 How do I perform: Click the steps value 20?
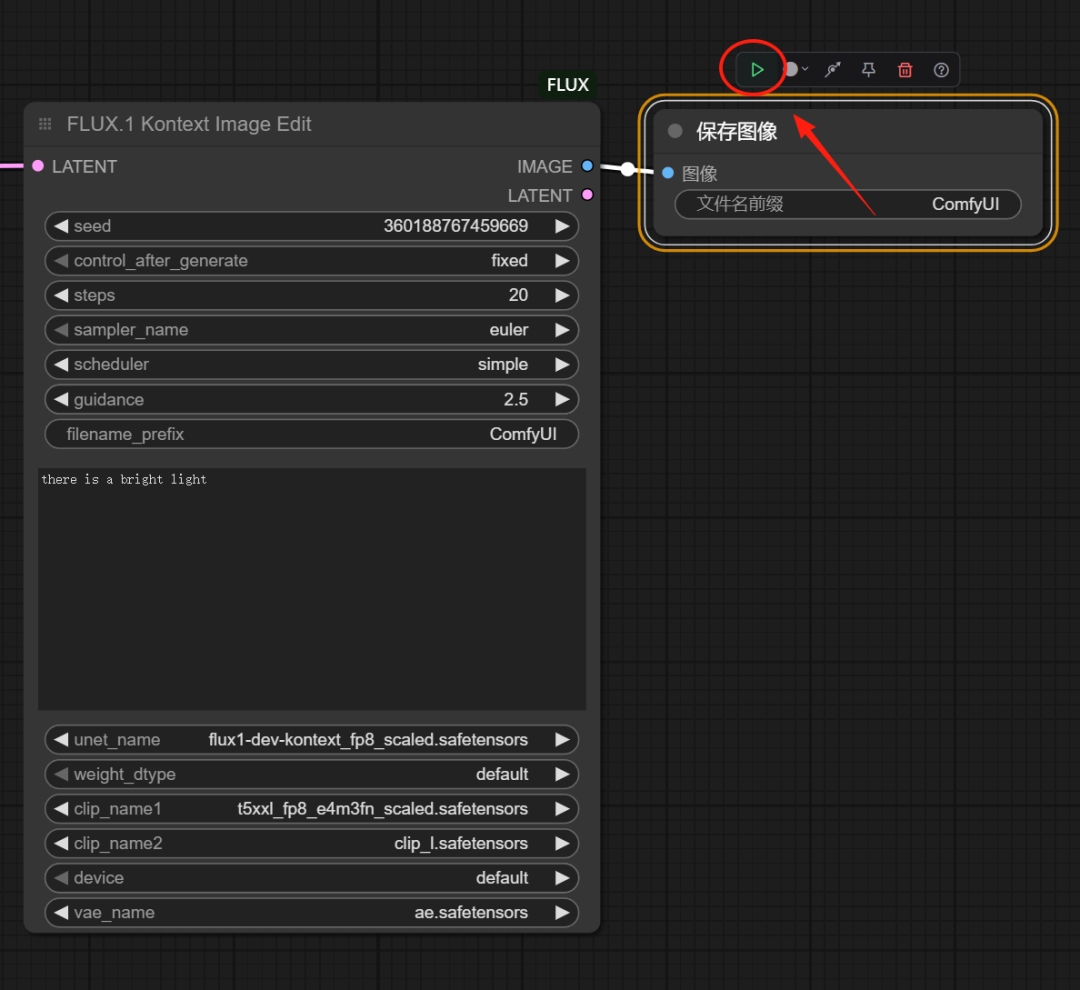coord(518,295)
